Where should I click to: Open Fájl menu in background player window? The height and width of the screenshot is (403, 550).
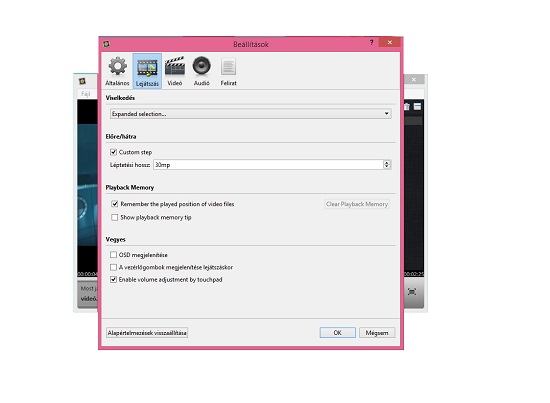click(85, 94)
